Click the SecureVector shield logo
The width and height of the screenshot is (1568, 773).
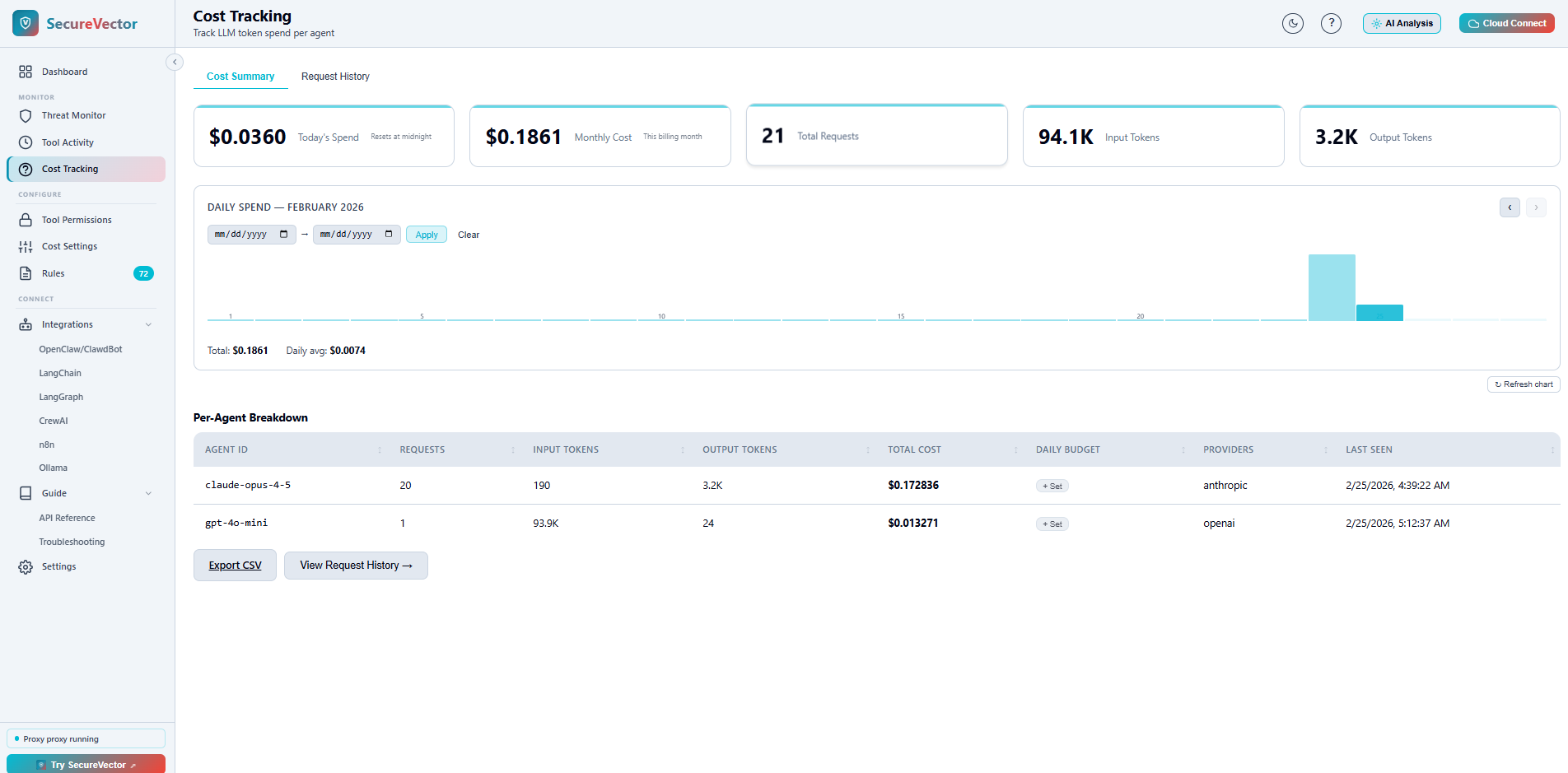click(x=26, y=23)
